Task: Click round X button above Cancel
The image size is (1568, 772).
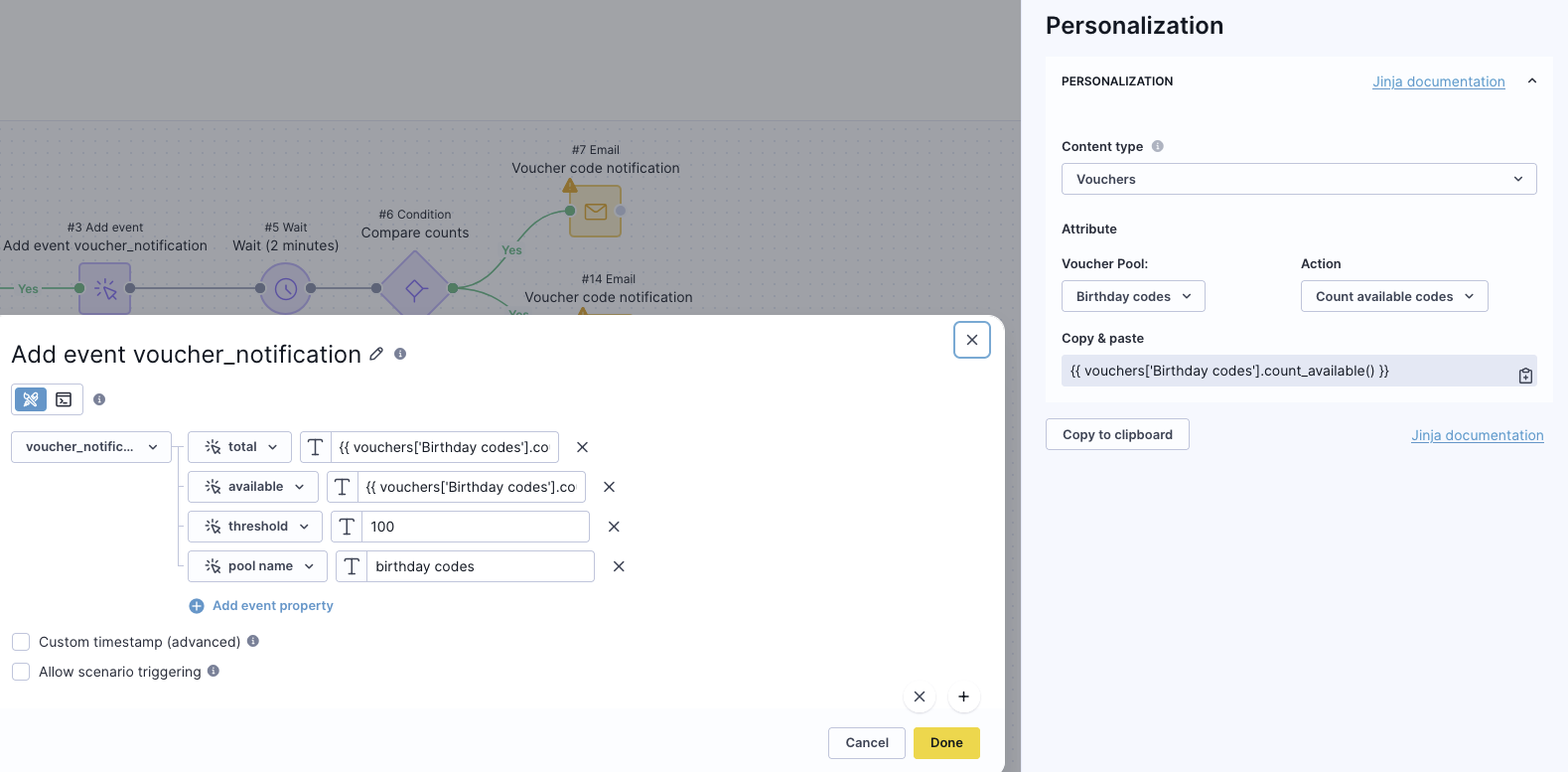Action: [920, 696]
